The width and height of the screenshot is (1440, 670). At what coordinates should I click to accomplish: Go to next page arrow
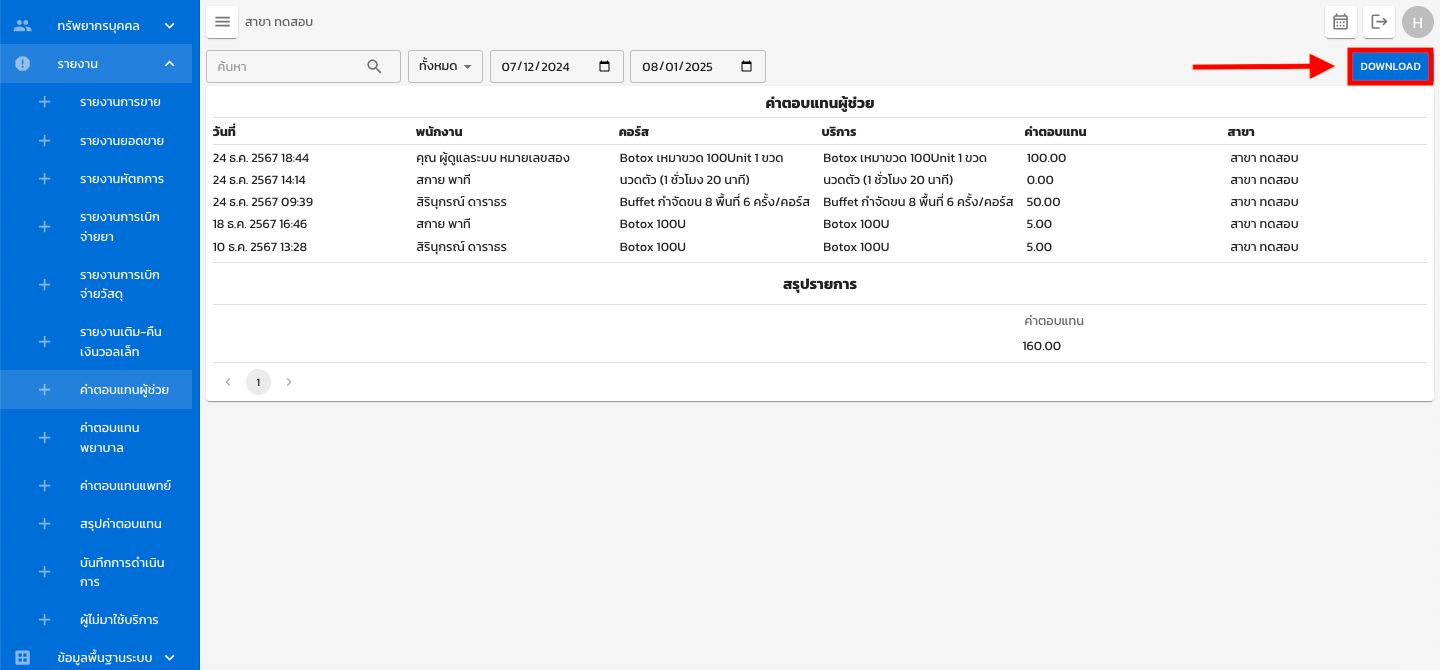coord(289,382)
